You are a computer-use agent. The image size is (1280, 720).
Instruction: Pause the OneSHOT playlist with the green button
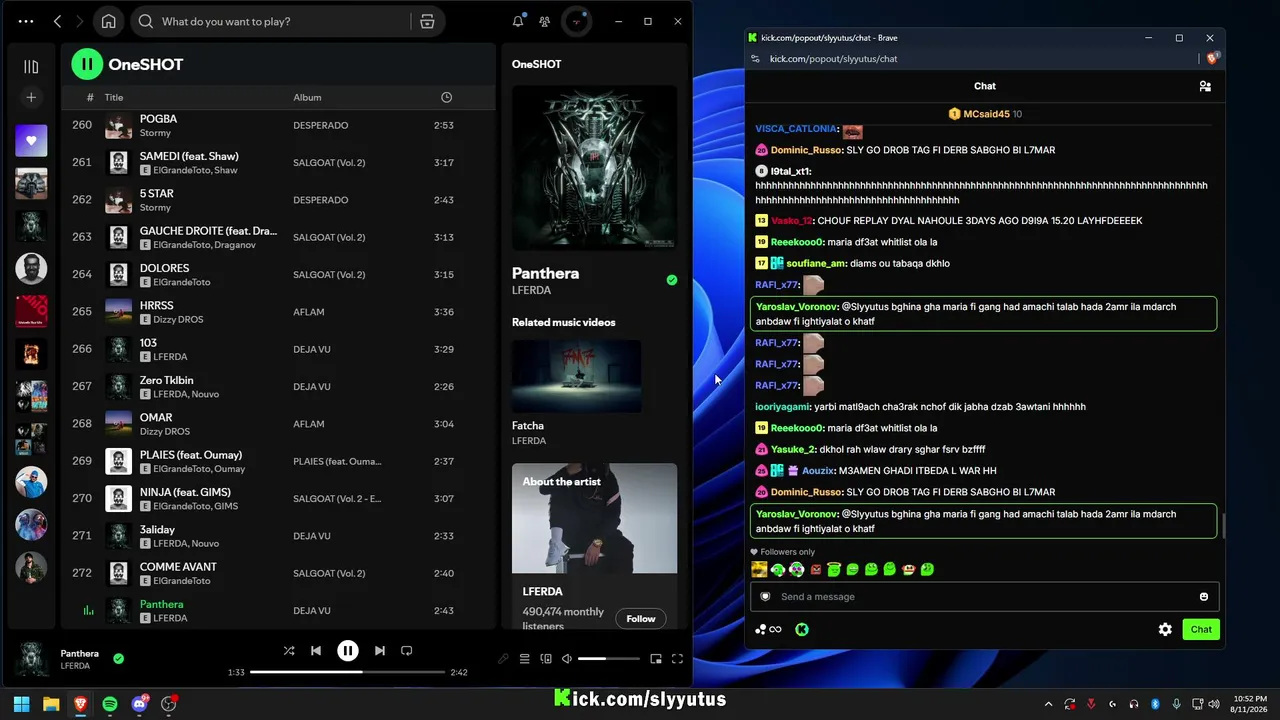87,64
